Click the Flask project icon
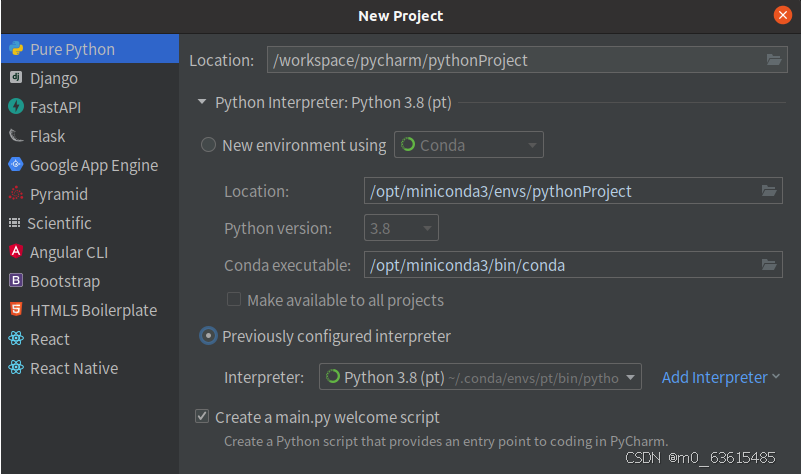Viewport: 801px width, 474px height. click(x=16, y=136)
